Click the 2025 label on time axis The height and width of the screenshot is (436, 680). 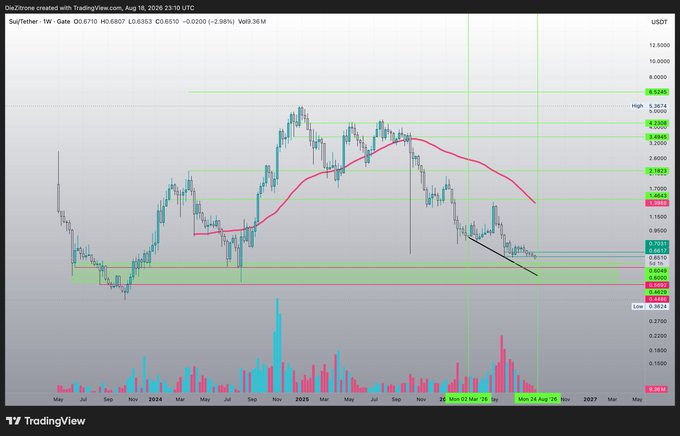302,399
